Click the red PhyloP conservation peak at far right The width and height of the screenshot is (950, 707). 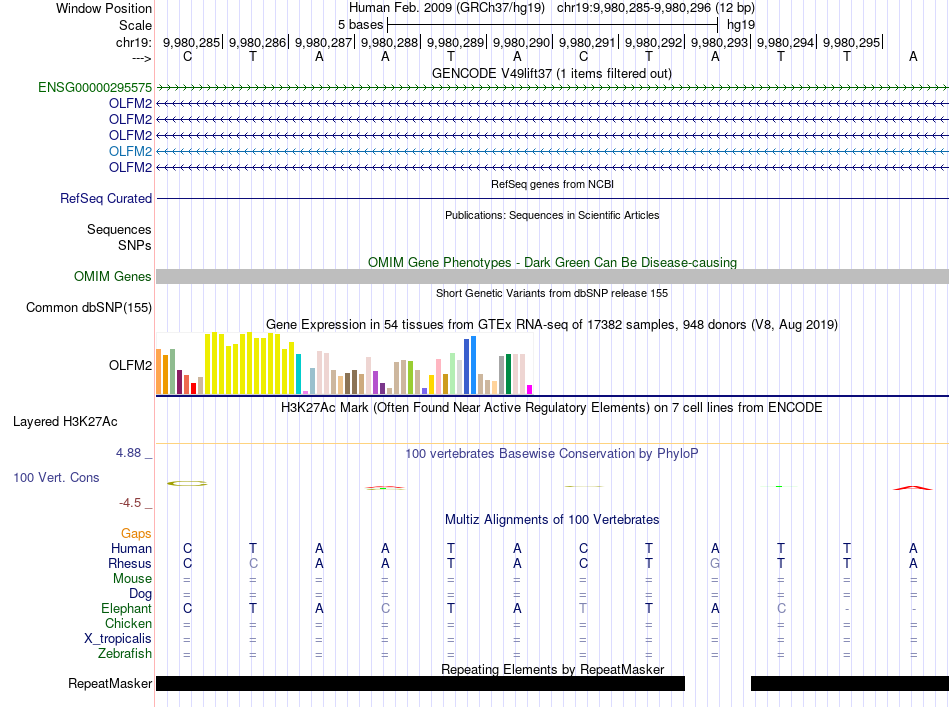pos(912,488)
